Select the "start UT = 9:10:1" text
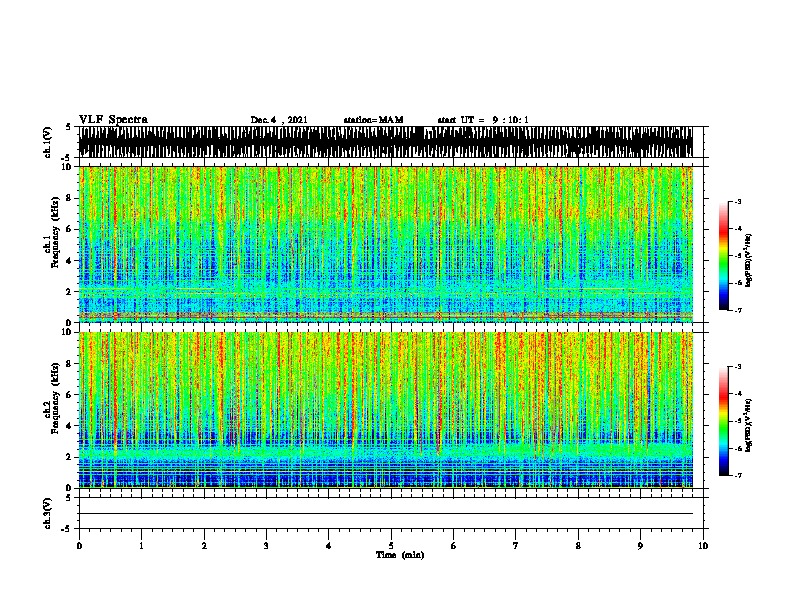Screen dimensions: 792x612 click(483, 120)
